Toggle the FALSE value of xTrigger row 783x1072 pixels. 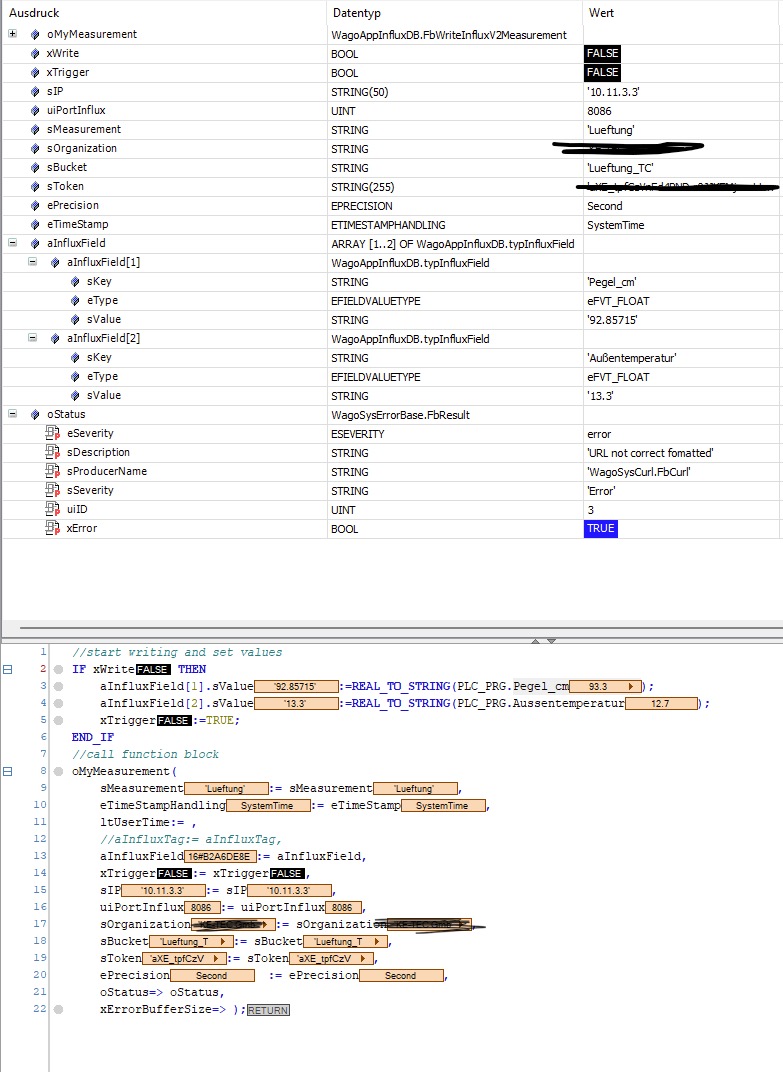coord(602,72)
